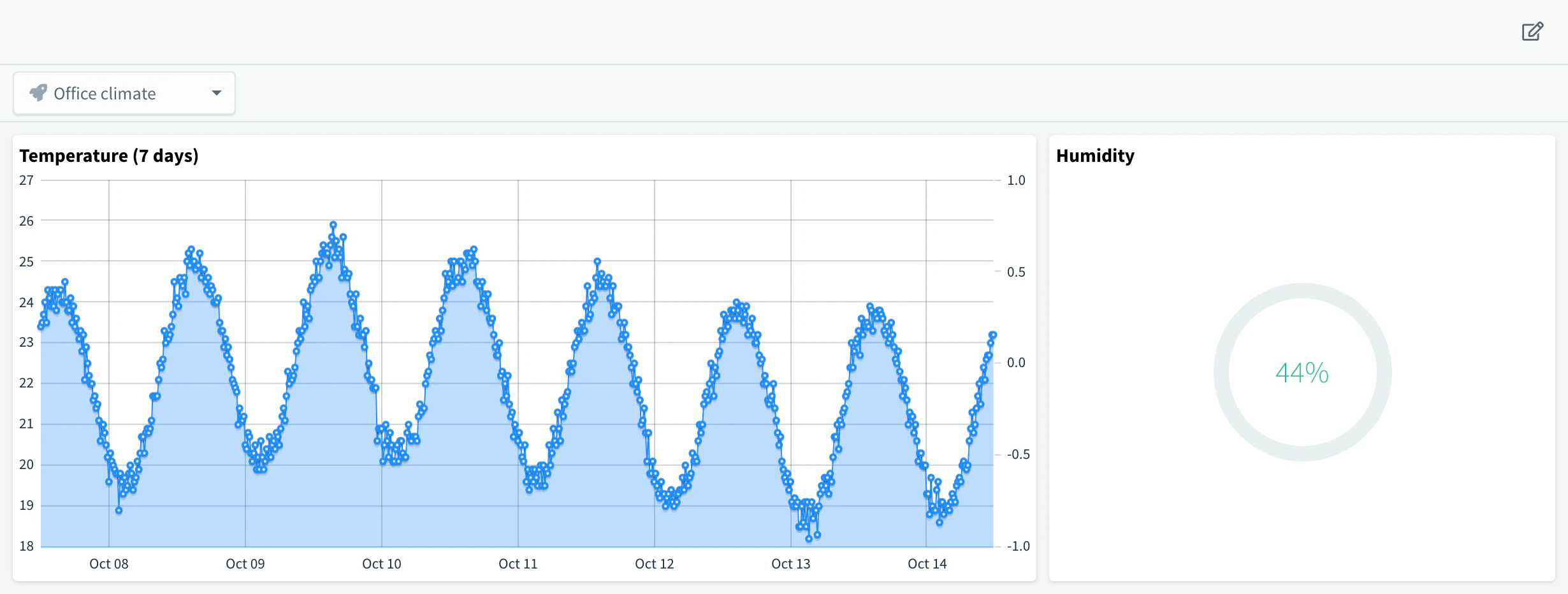Image resolution: width=1568 pixels, height=594 pixels.
Task: Click the Oct 12 x-axis label
Action: (655, 563)
